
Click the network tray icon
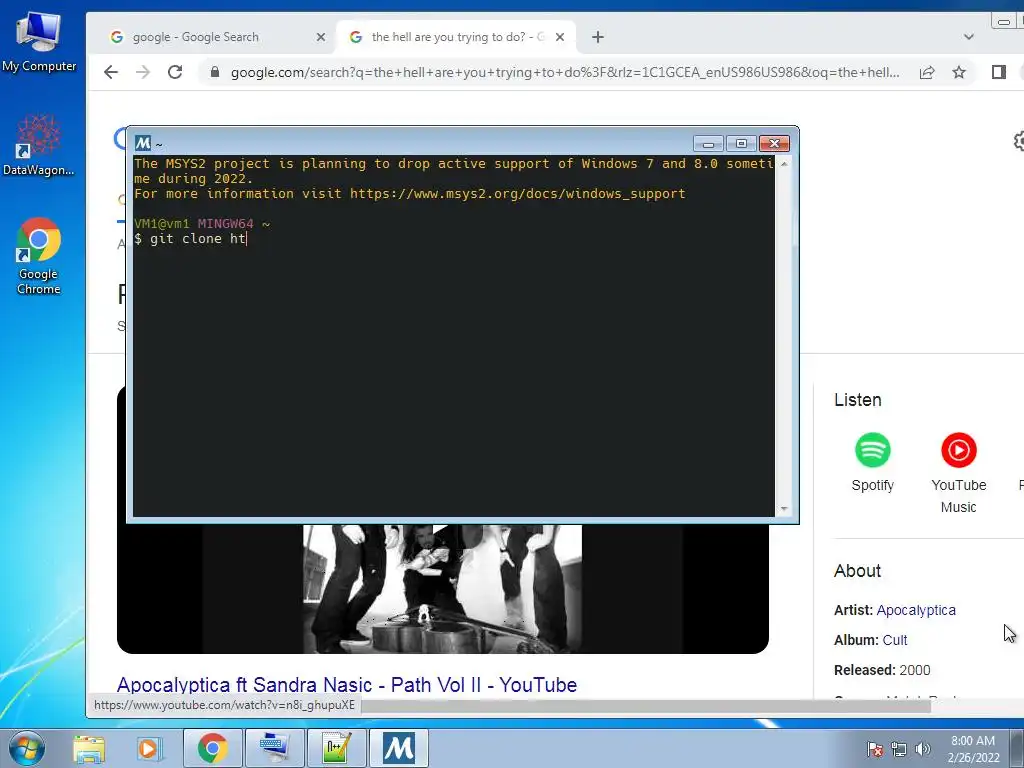tap(899, 749)
